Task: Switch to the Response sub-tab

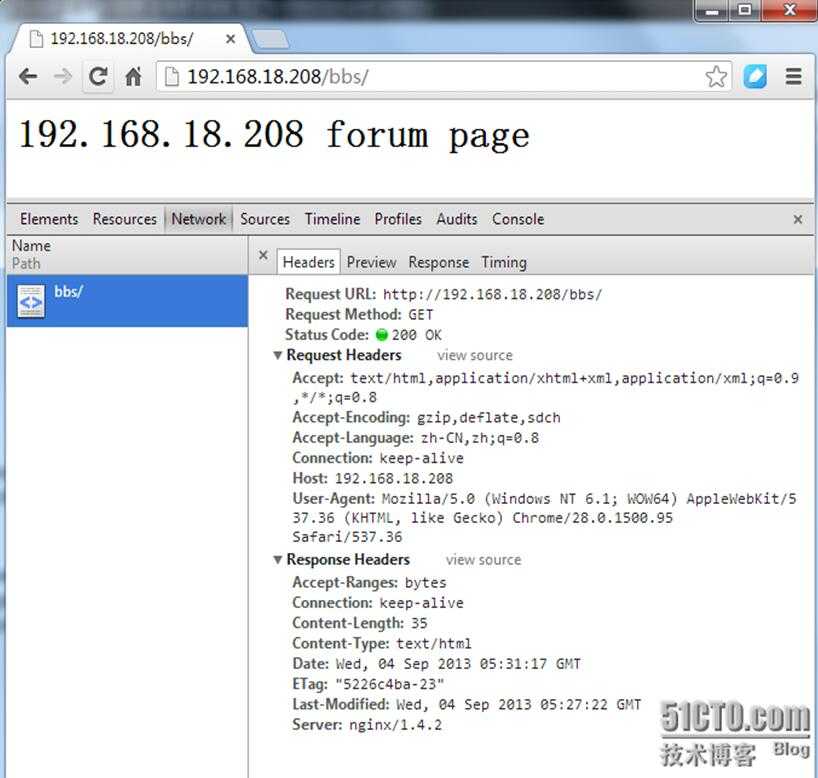Action: 438,262
